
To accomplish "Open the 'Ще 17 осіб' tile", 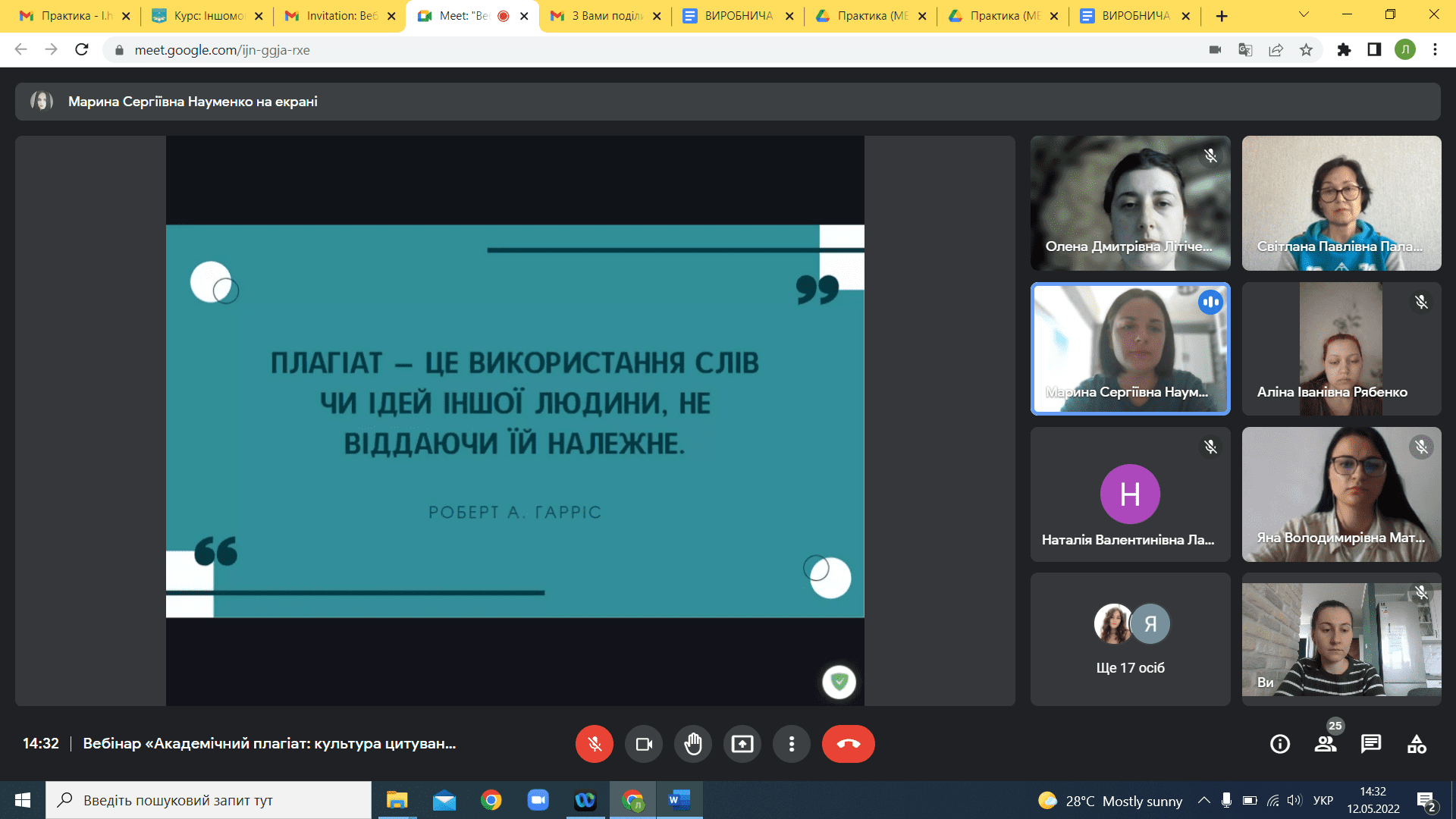I will (x=1130, y=639).
